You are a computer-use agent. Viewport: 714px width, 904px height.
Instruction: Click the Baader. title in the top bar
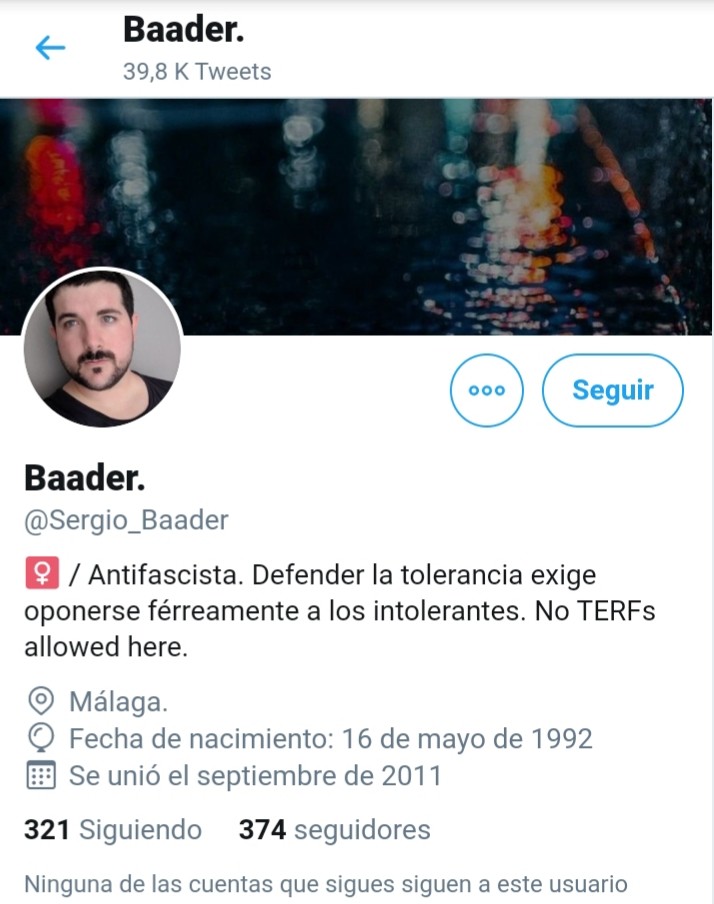183,29
